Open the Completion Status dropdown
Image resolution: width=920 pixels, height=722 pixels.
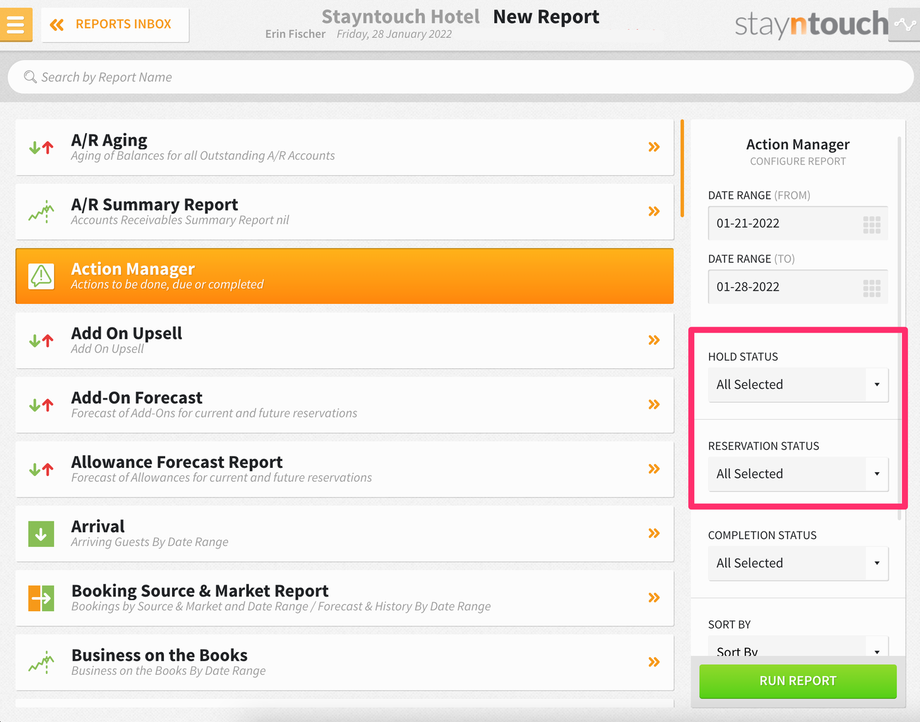tap(798, 563)
